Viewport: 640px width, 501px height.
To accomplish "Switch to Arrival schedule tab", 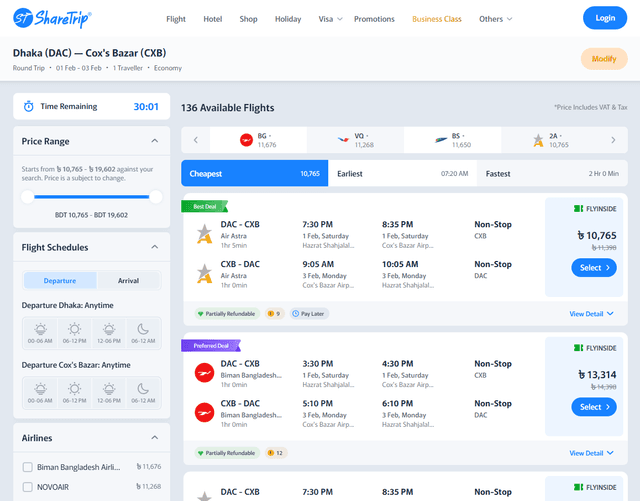I will [x=129, y=281].
